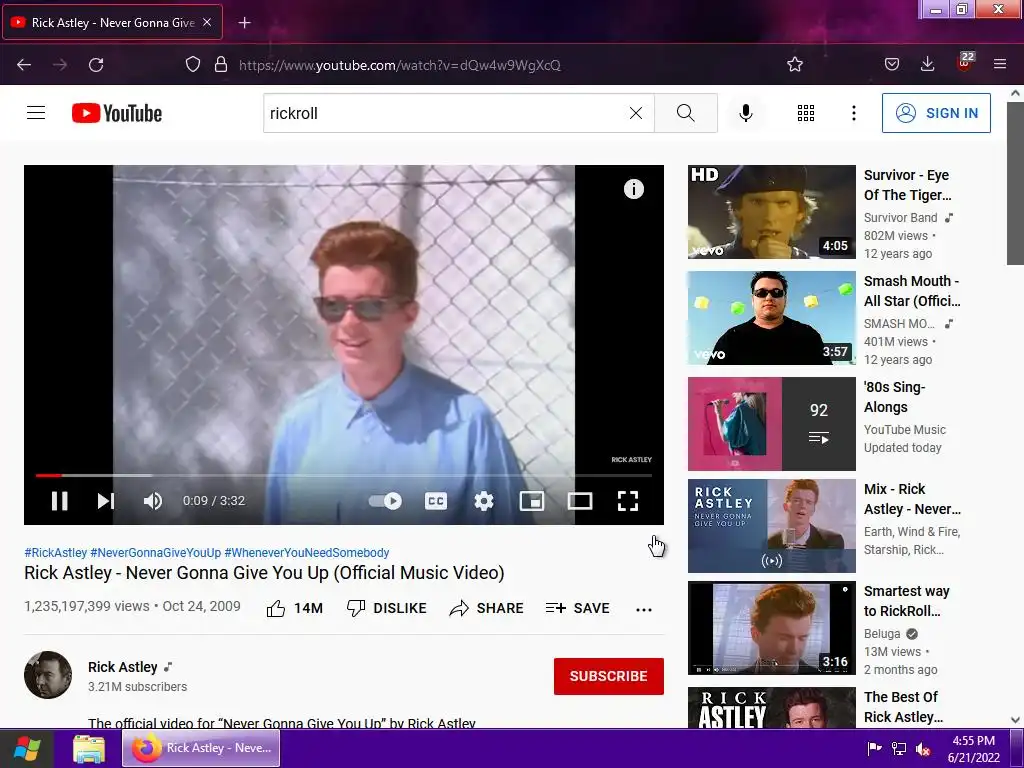Switch to theater mode
The width and height of the screenshot is (1024, 768).
[580, 501]
